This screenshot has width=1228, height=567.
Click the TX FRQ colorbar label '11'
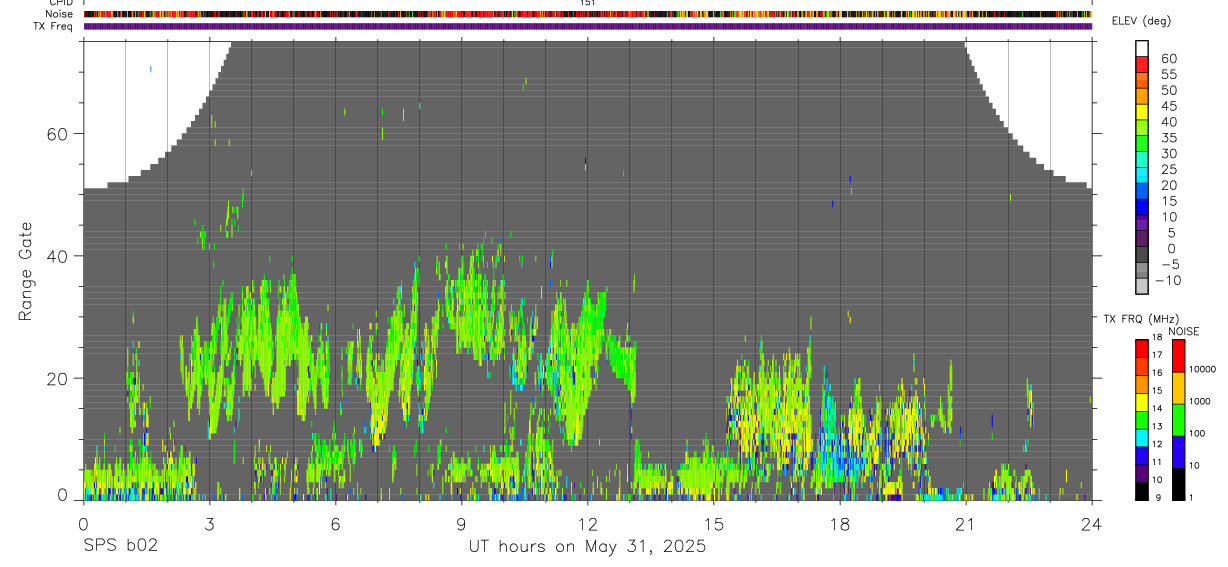(1156, 462)
